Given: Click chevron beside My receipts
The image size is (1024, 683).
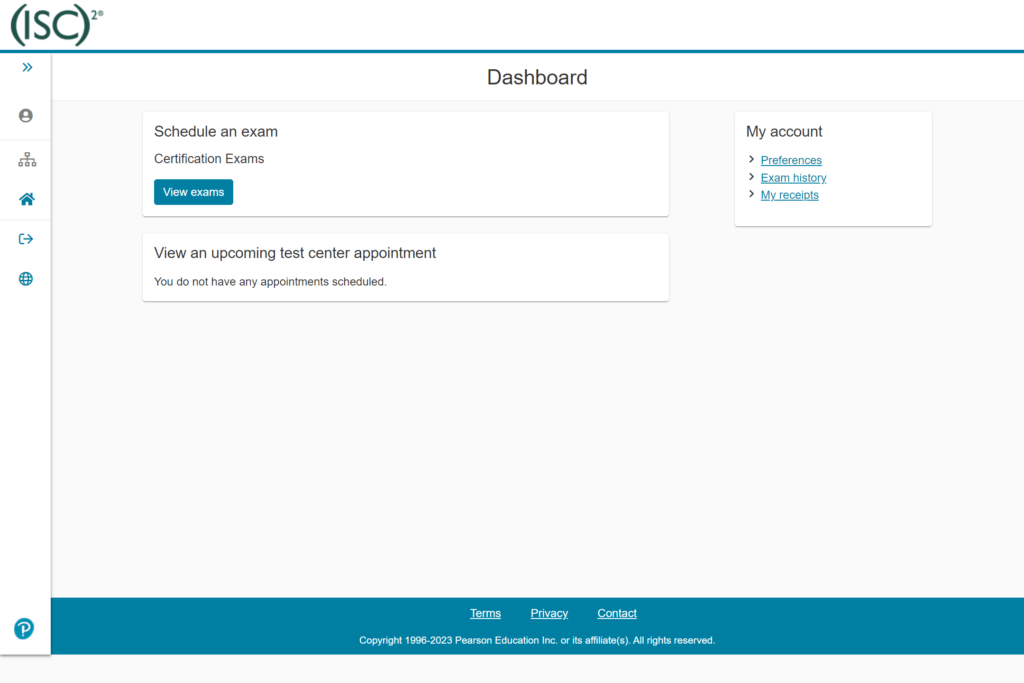Looking at the screenshot, I should pyautogui.click(x=752, y=194).
